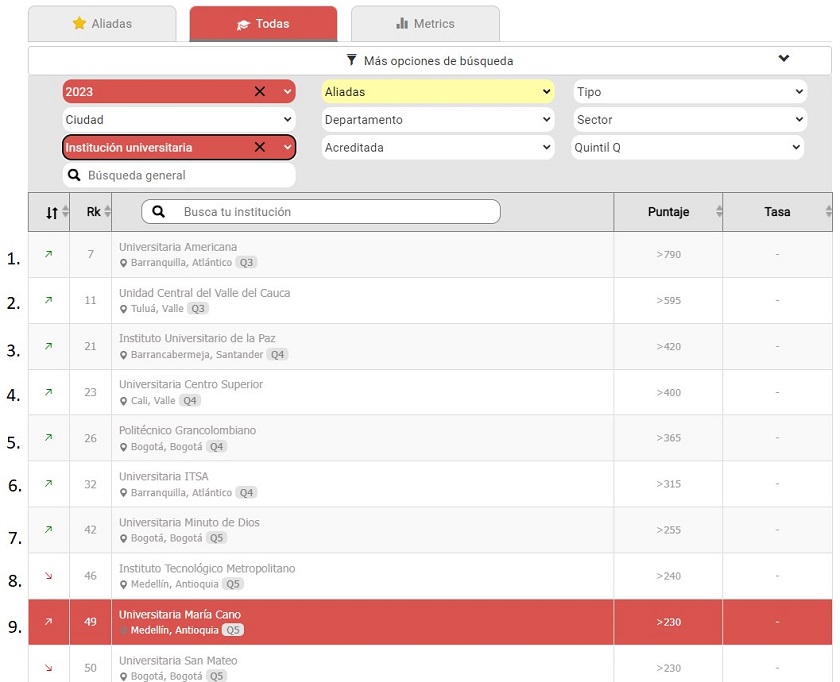Image resolution: width=840 pixels, height=682 pixels.
Task: Click Universitaria Americana's green trend arrow
Action: coord(49,254)
